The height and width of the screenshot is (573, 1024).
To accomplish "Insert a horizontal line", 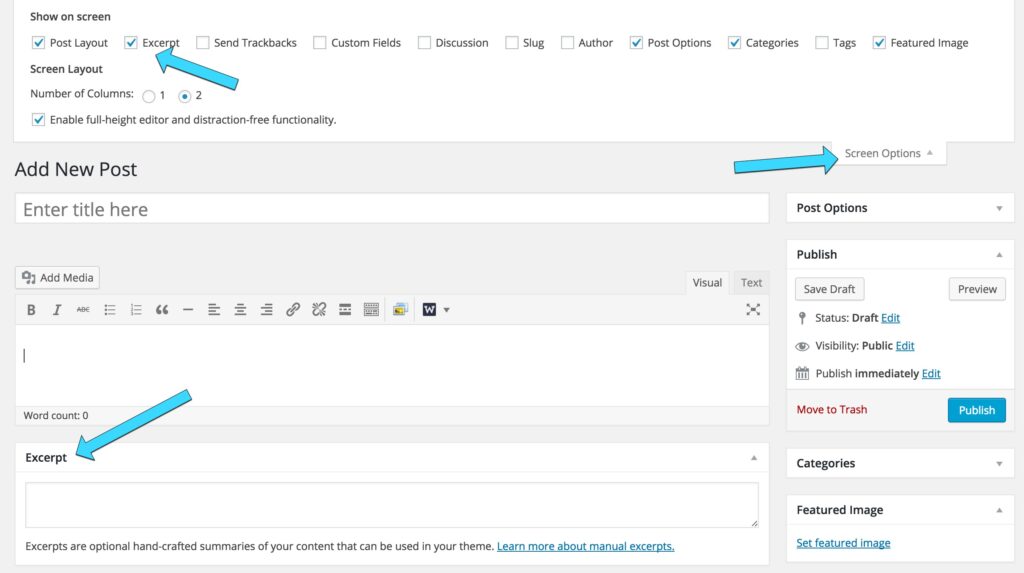I will [188, 310].
